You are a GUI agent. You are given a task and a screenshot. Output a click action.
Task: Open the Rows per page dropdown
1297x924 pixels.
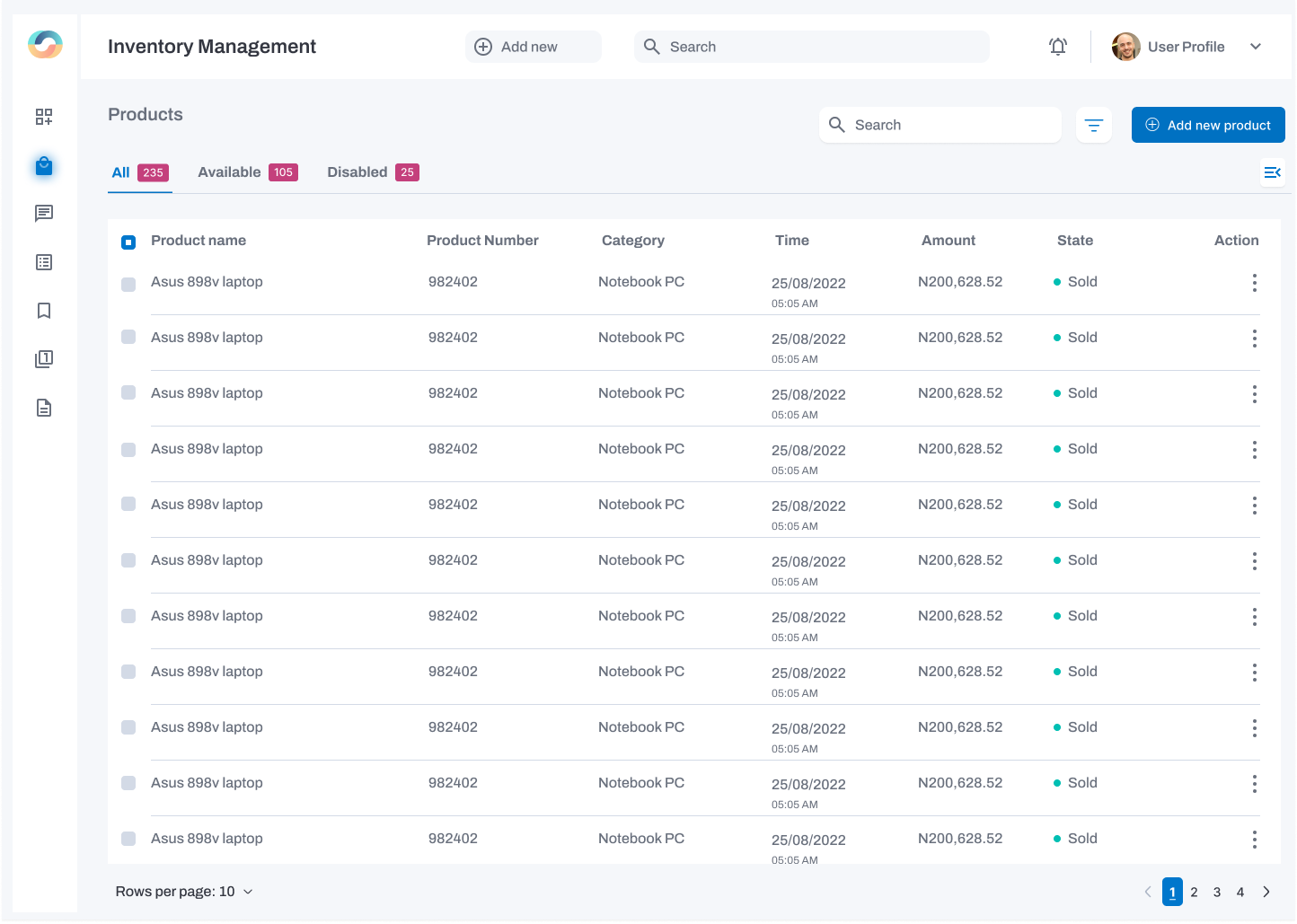[184, 891]
